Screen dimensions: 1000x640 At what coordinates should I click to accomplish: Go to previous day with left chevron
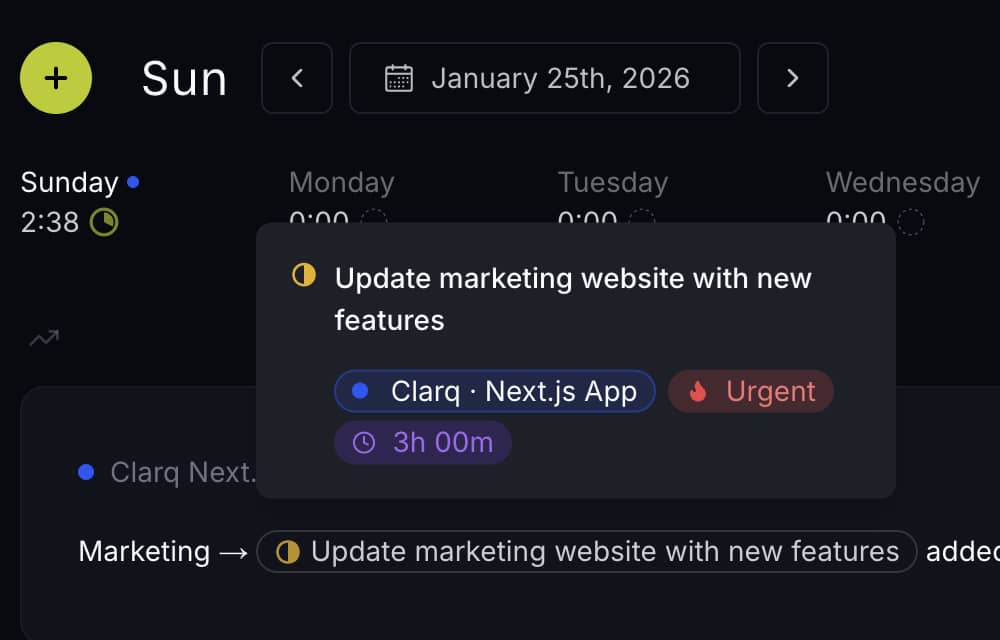click(297, 78)
